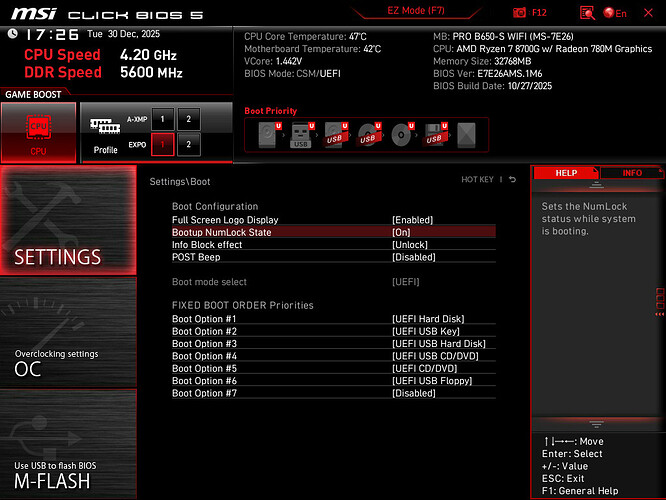Image resolution: width=666 pixels, height=500 pixels.
Task: Open the SETTINGS section
Action: pyautogui.click(x=68, y=220)
